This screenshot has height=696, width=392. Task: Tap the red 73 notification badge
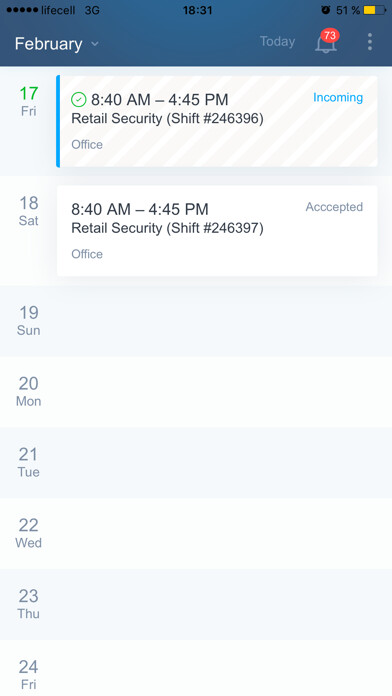click(330, 36)
